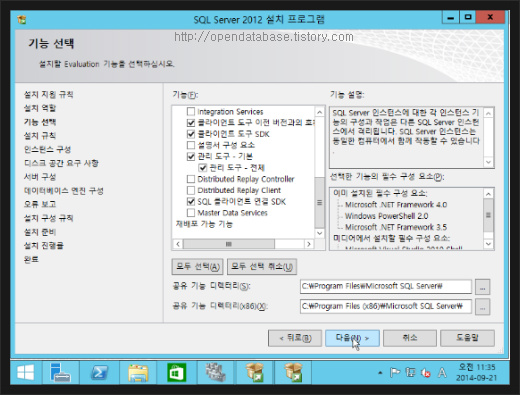Switch to the second SQL setup box taskbar icon
The image size is (520, 395).
coord(293,372)
